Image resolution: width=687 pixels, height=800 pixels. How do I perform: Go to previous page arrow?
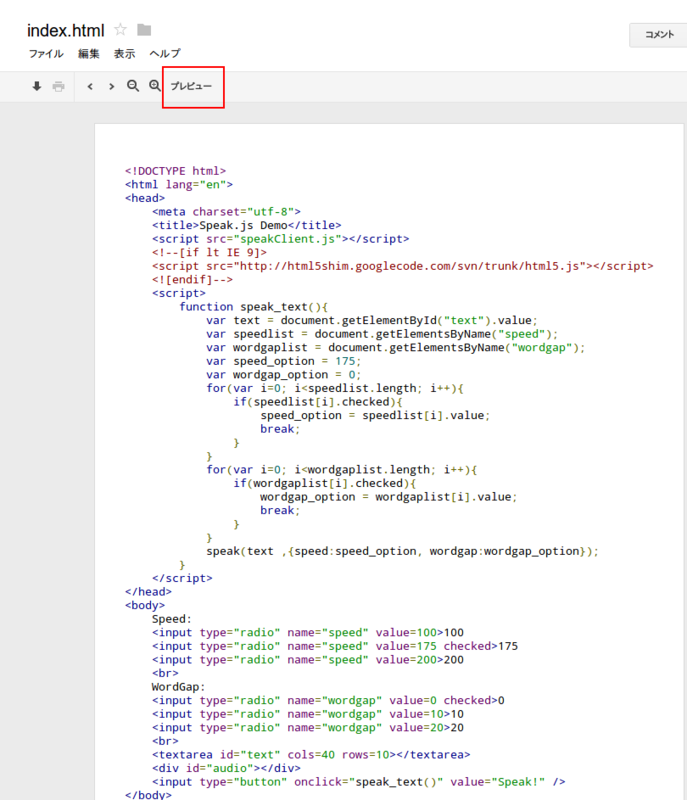(x=90, y=86)
